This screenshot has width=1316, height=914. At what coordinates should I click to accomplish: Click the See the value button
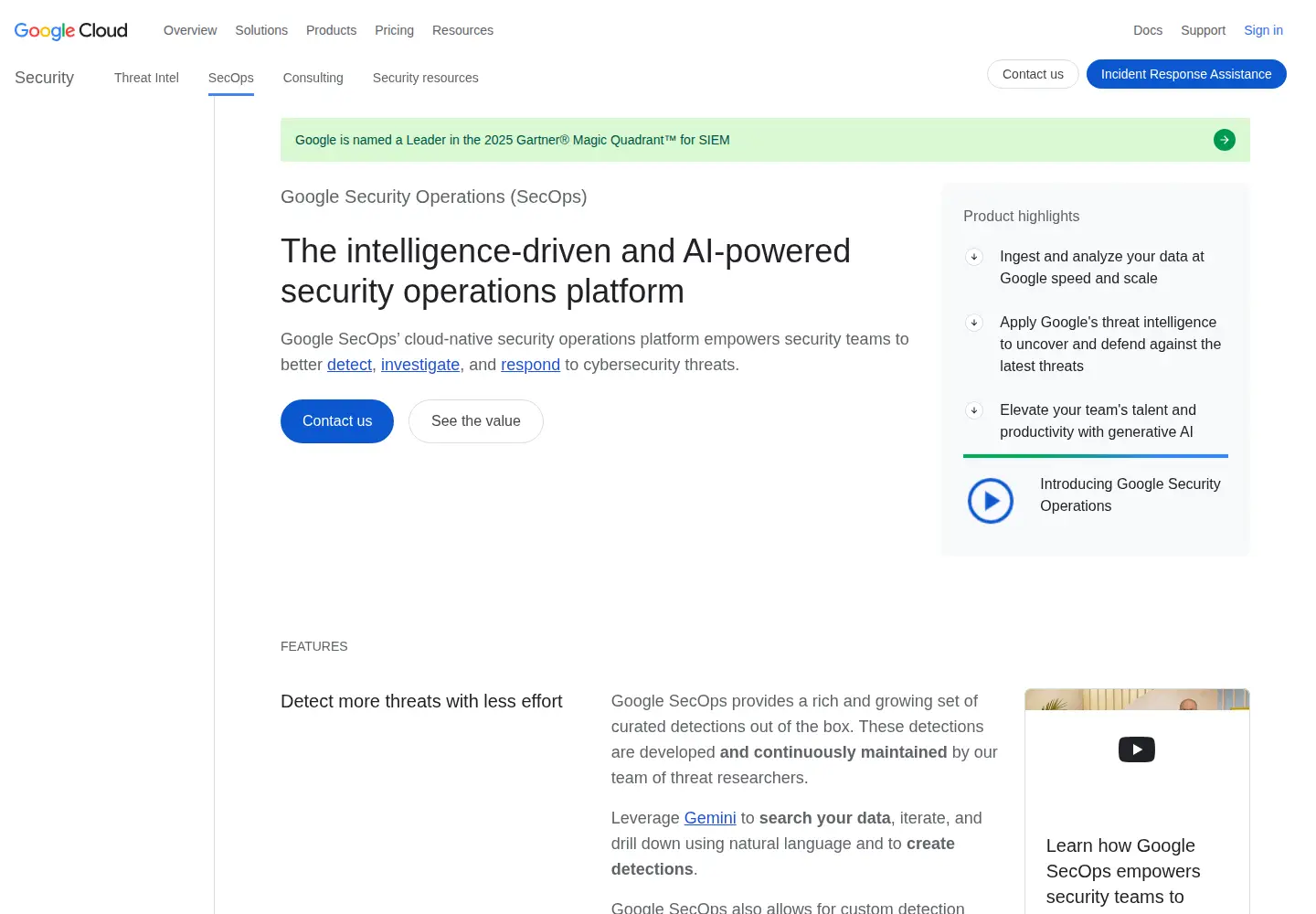click(x=476, y=421)
